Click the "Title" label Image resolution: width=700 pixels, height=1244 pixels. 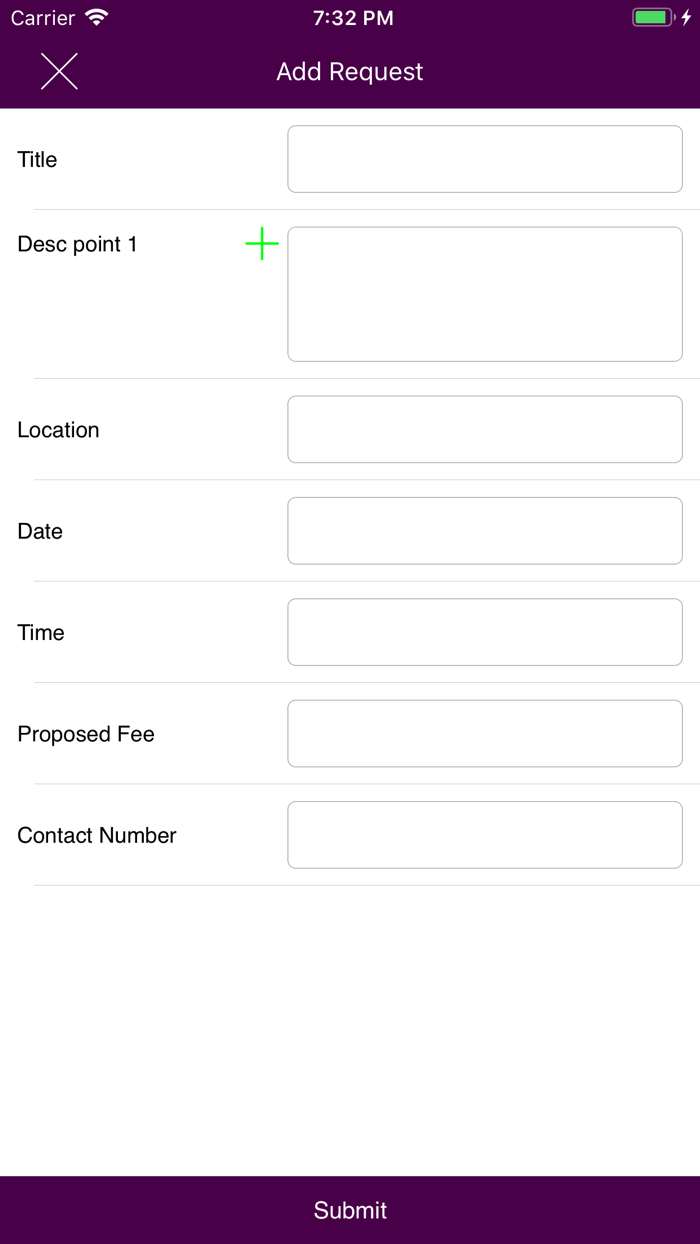point(38,160)
